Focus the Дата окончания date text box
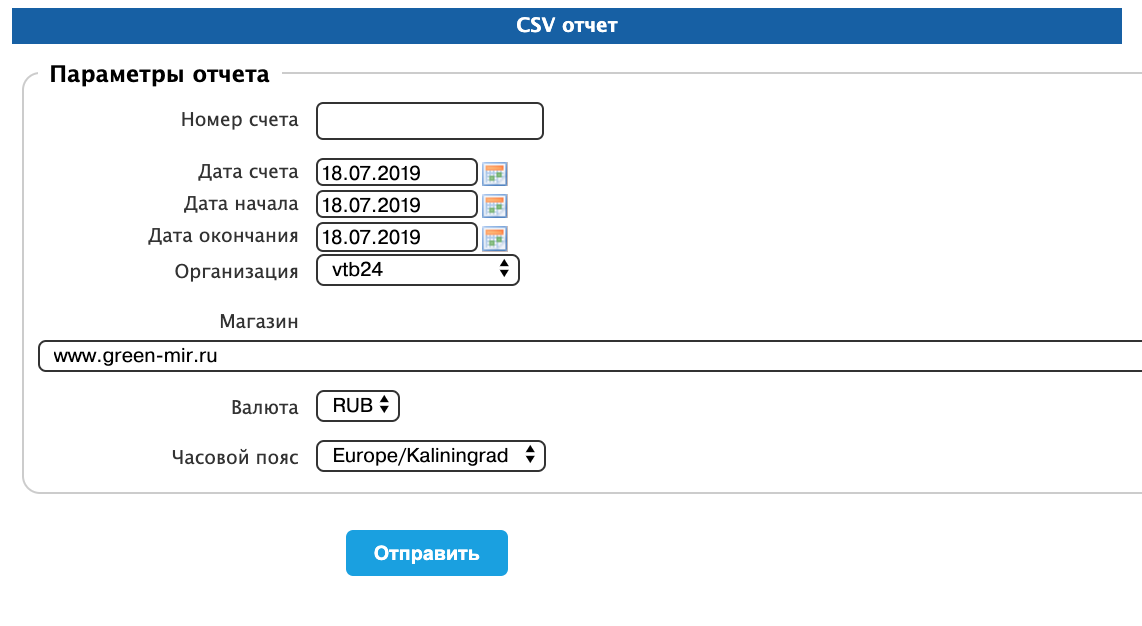The height and width of the screenshot is (626, 1142). pyautogui.click(x=396, y=237)
